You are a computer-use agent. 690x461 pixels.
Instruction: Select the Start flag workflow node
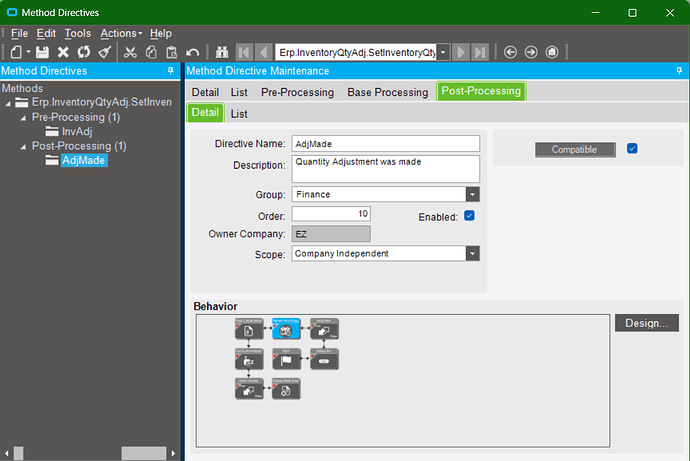pyautogui.click(x=286, y=359)
